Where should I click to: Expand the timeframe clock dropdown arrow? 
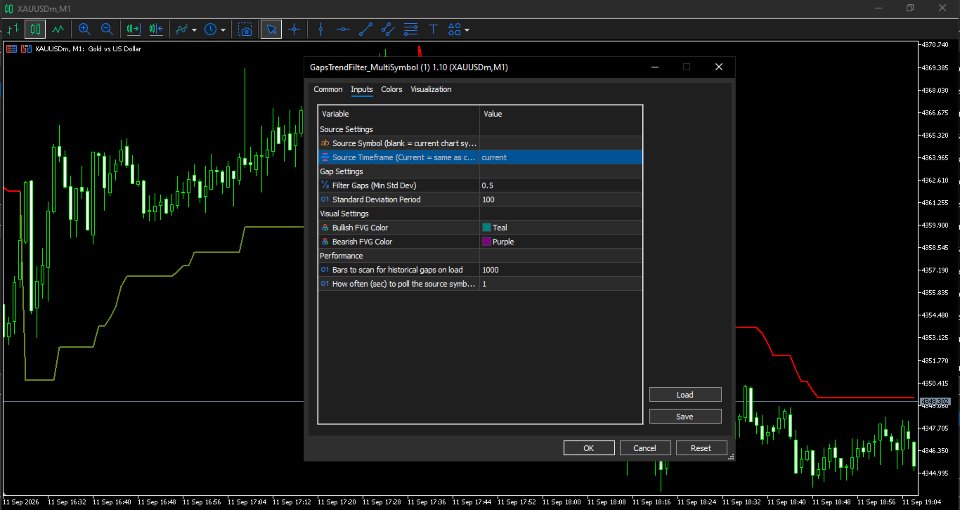click(x=223, y=30)
